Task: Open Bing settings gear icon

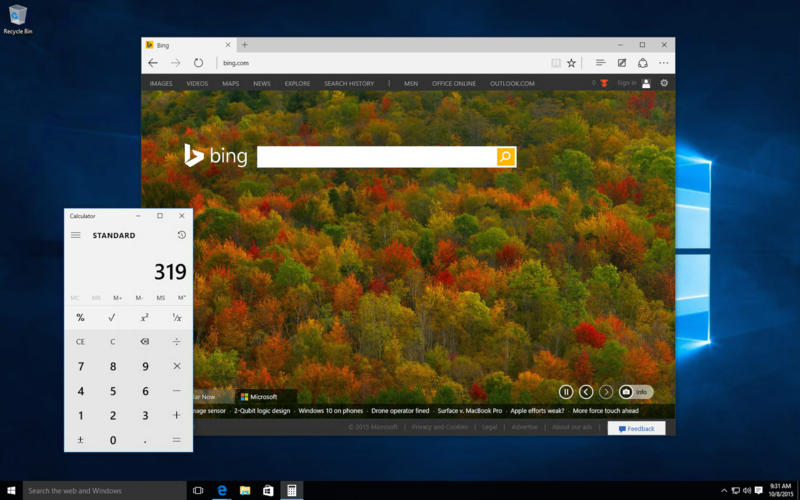Action: tap(664, 83)
